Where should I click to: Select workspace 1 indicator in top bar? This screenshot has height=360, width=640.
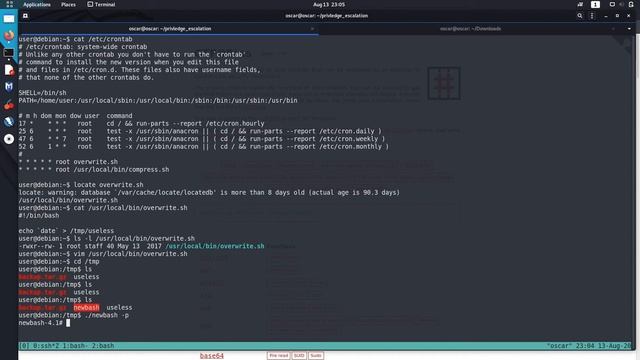[595, 4]
